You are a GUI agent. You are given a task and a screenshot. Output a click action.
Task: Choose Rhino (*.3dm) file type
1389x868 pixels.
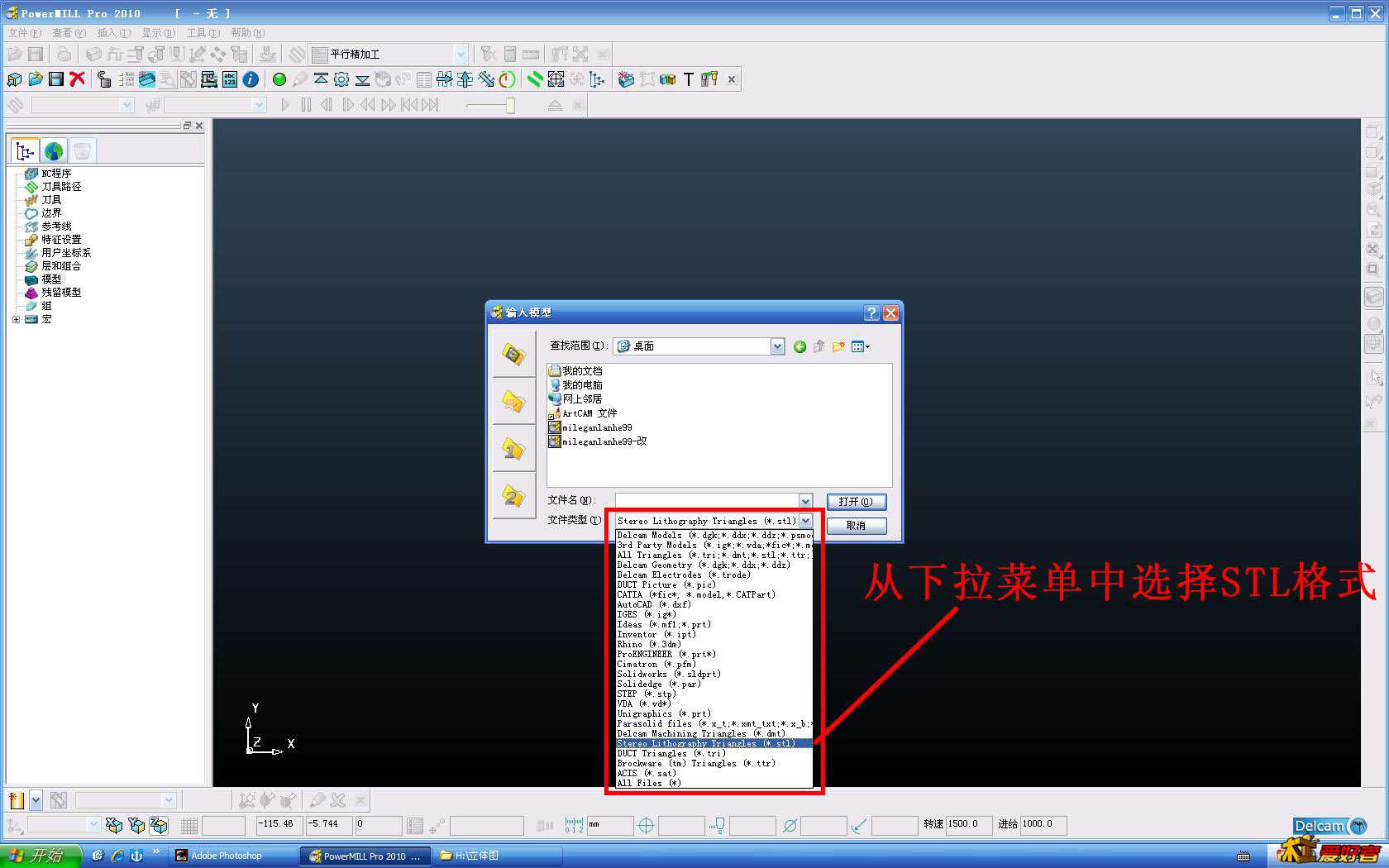[x=715, y=644]
